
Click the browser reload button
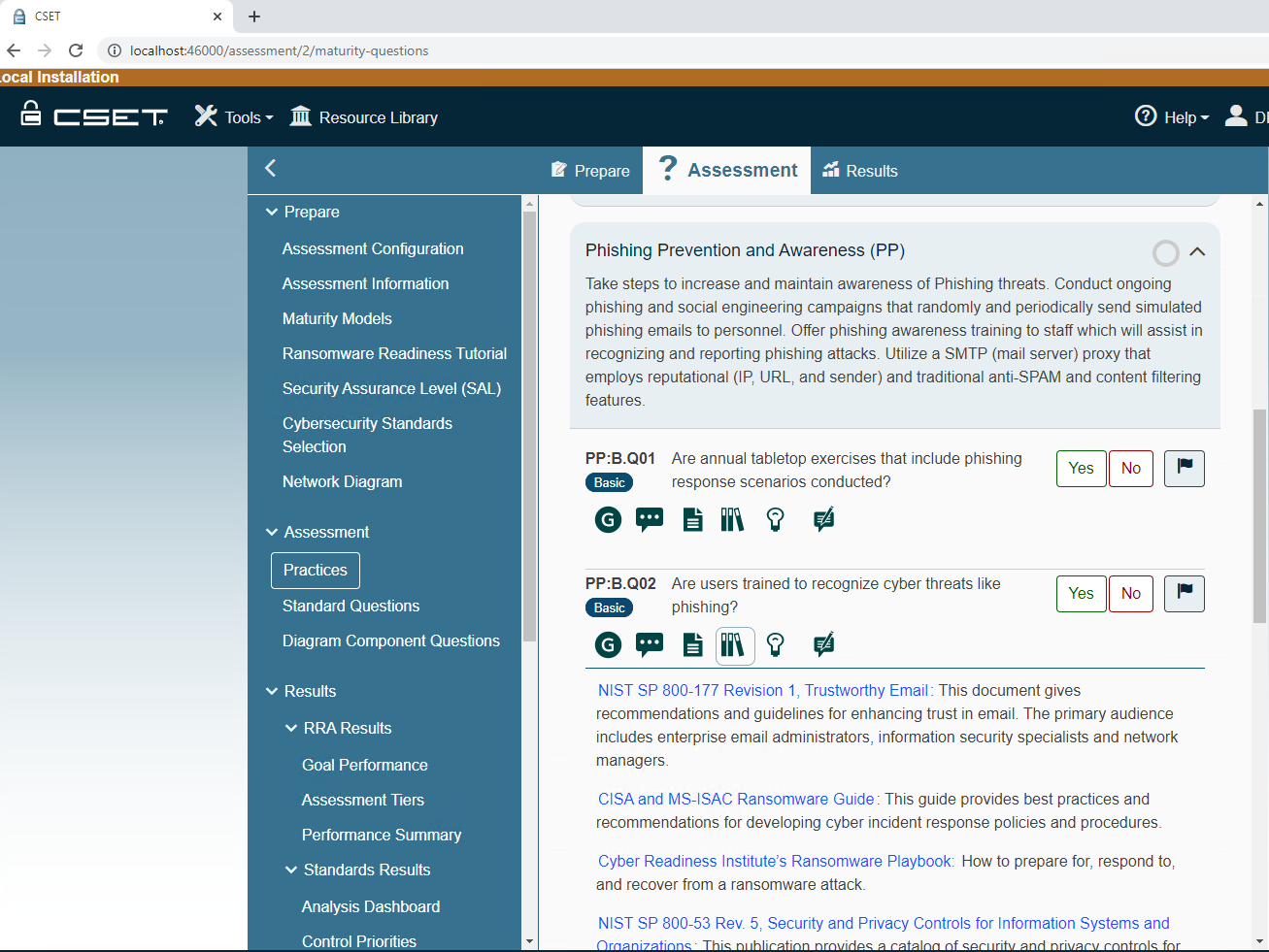76,50
